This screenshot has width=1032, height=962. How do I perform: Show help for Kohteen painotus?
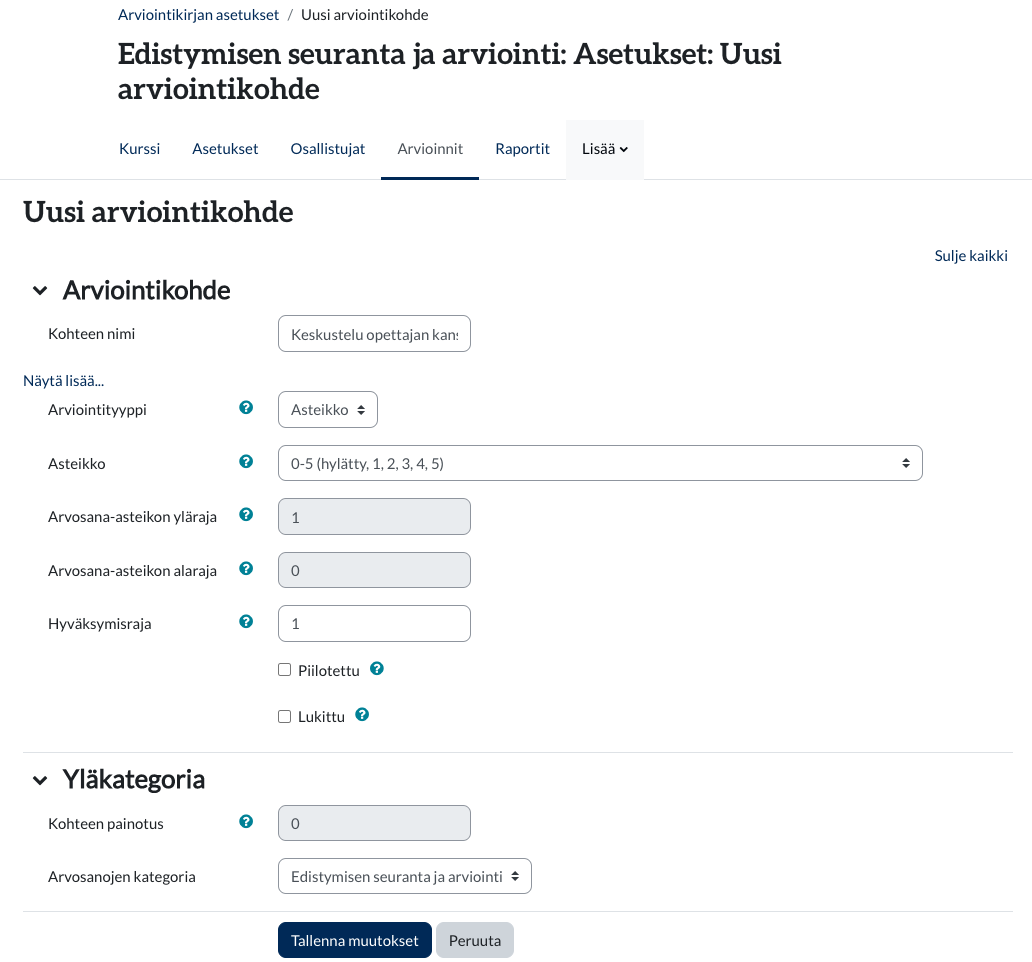point(246,822)
